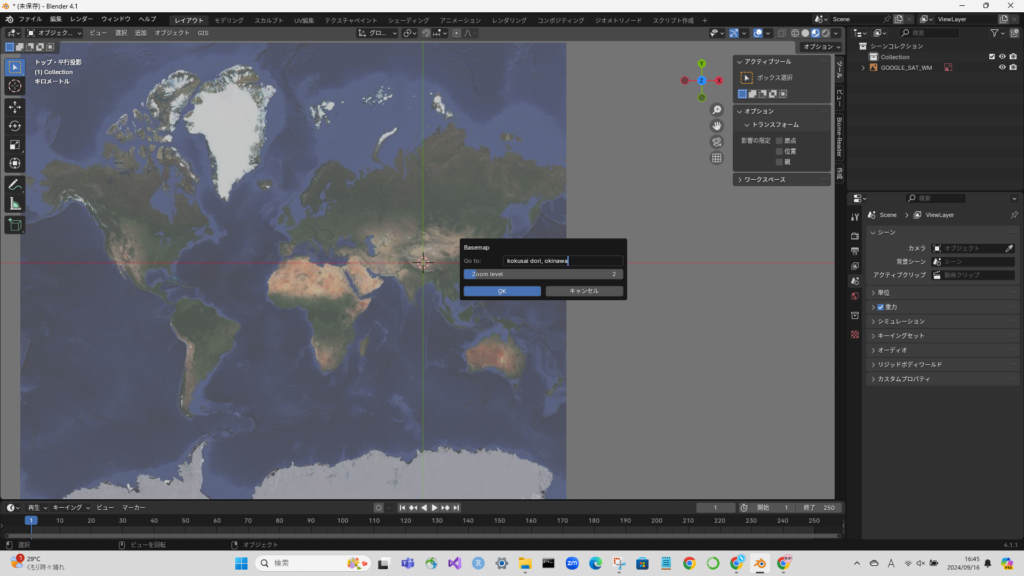Image resolution: width=1024 pixels, height=576 pixels.
Task: Activate the Annotate pencil tool
Action: [x=15, y=185]
